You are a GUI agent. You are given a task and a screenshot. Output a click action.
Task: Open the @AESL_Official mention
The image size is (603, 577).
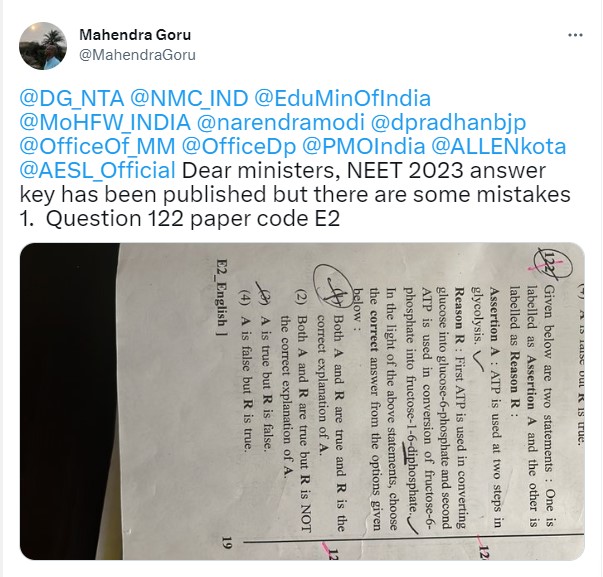tap(97, 171)
